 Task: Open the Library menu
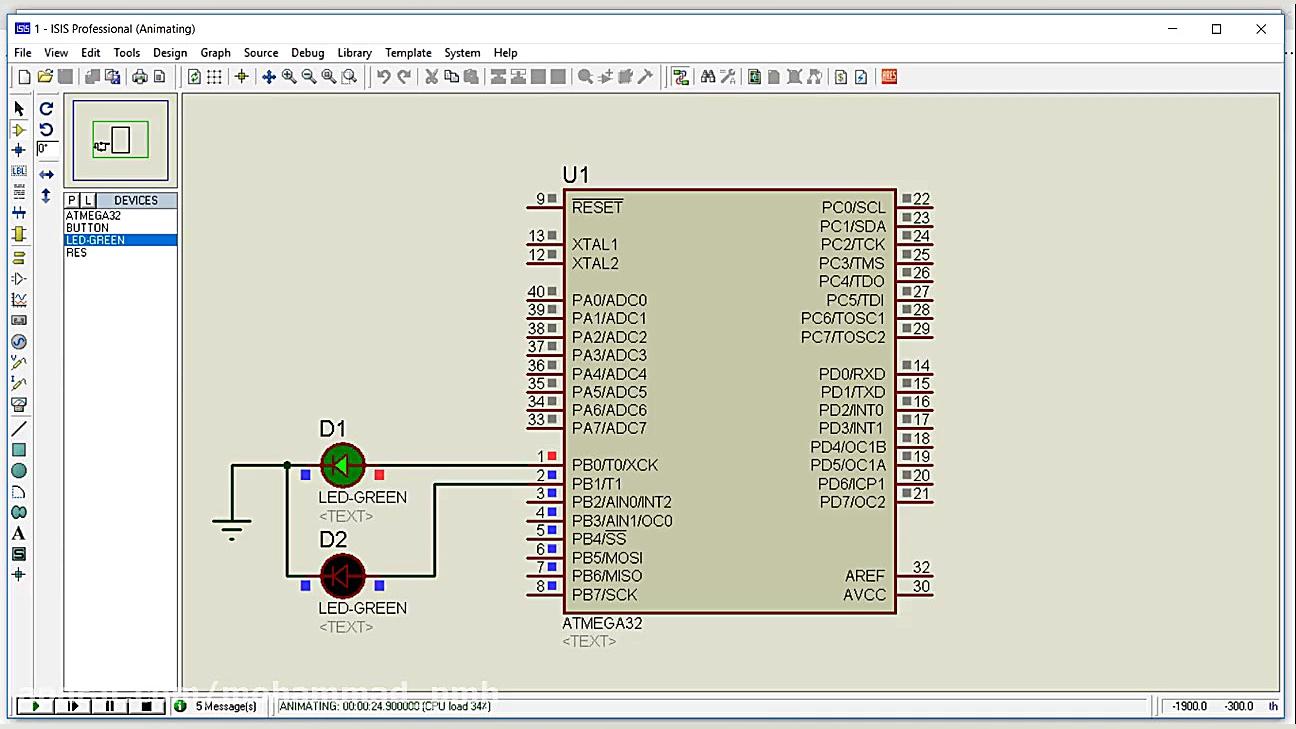click(355, 52)
